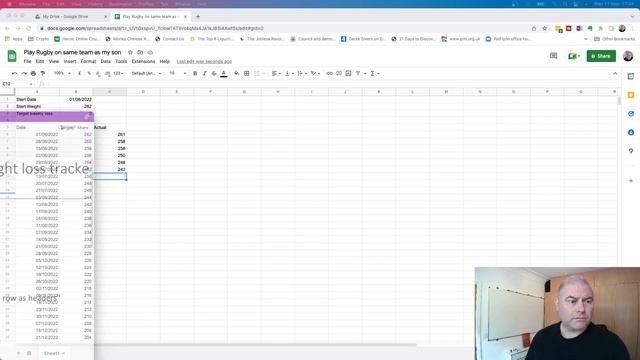Screen dimensions: 640x360
Task: Redo the last action
Action: pos(24,73)
